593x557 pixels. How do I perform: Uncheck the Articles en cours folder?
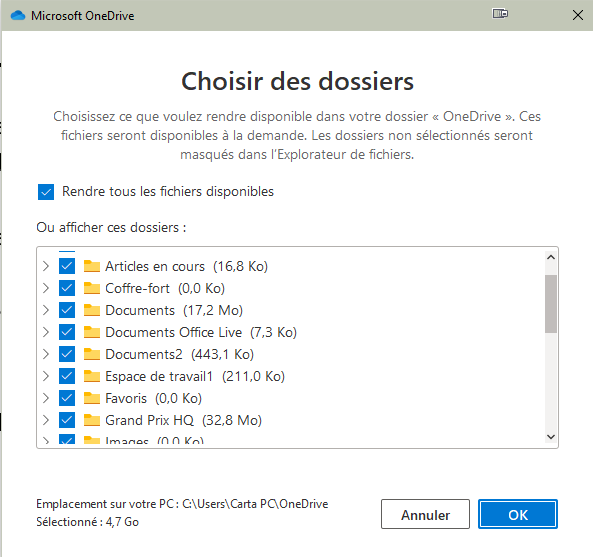[67, 266]
